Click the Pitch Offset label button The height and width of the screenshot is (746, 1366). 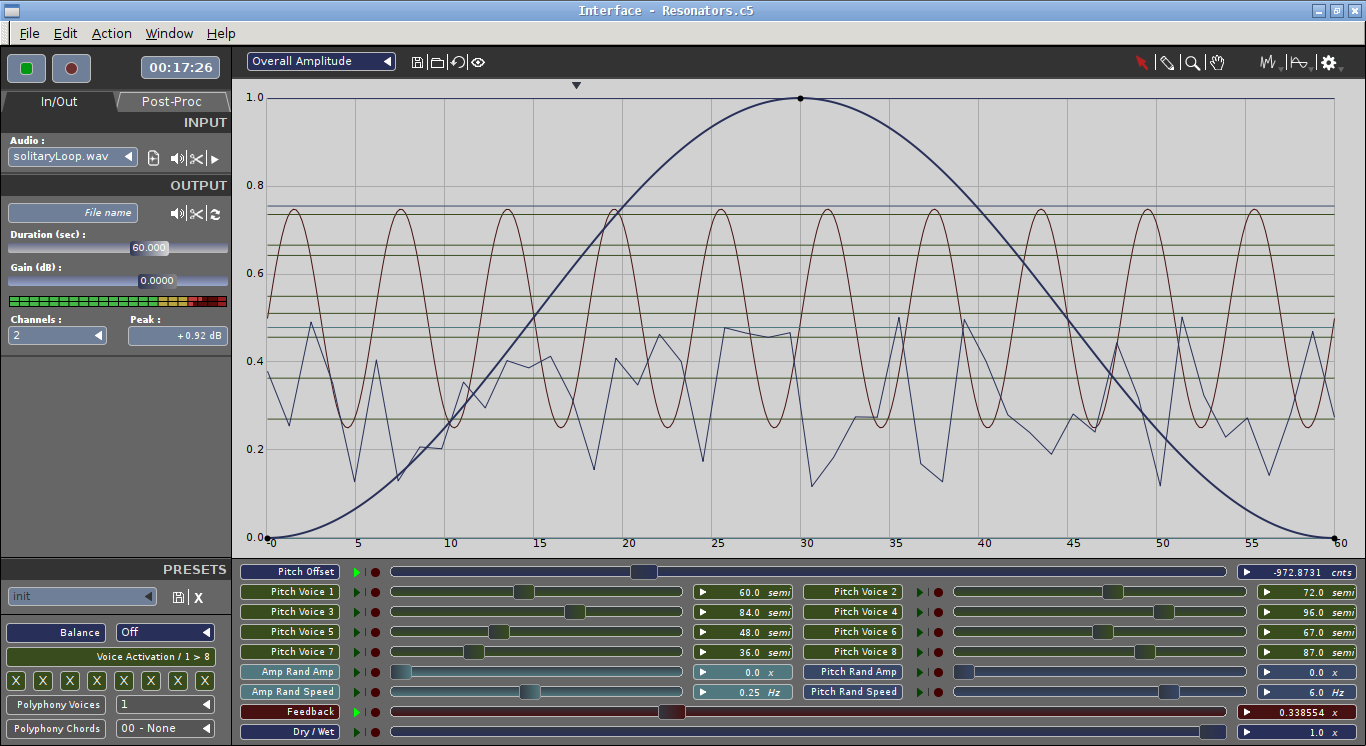pyautogui.click(x=290, y=572)
